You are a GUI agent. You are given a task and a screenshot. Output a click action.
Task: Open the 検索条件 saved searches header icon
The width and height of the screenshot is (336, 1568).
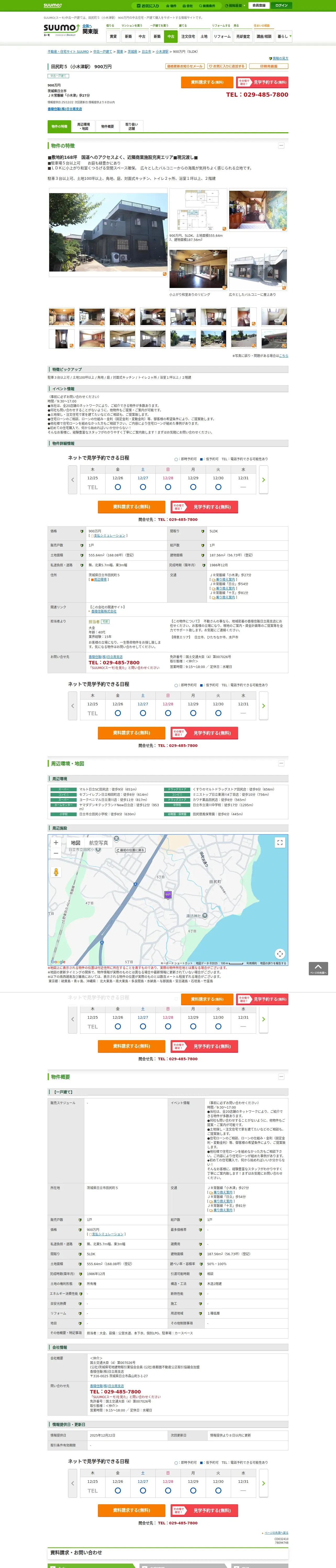[207, 5]
